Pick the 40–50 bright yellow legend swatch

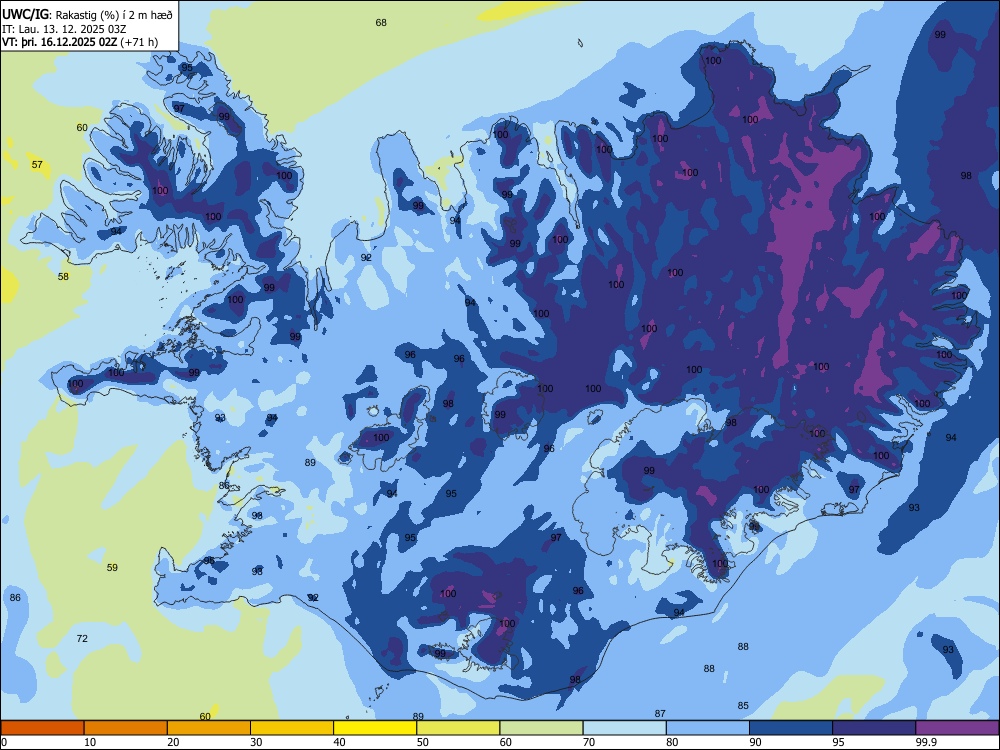click(x=375, y=728)
